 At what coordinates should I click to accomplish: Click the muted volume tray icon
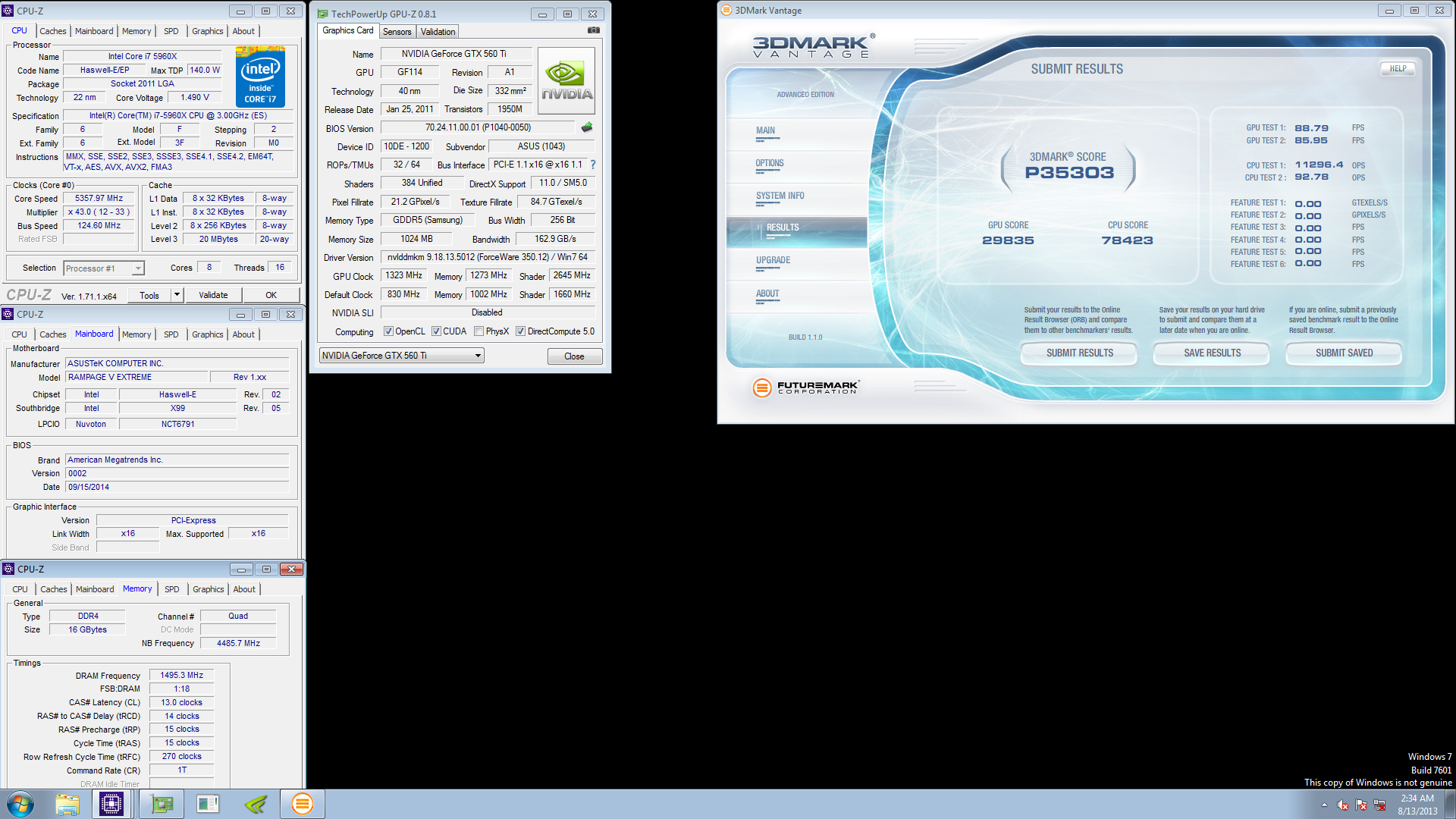coord(1343,805)
